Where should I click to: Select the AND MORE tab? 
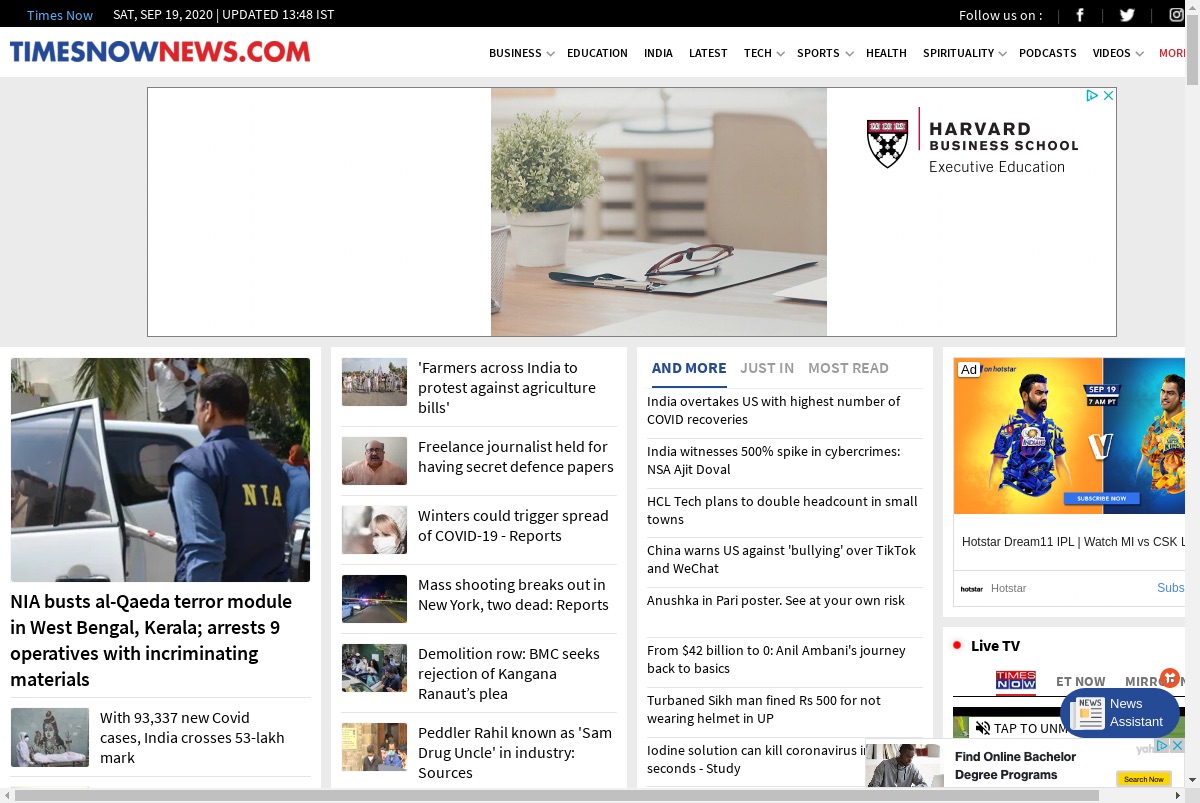coord(689,368)
